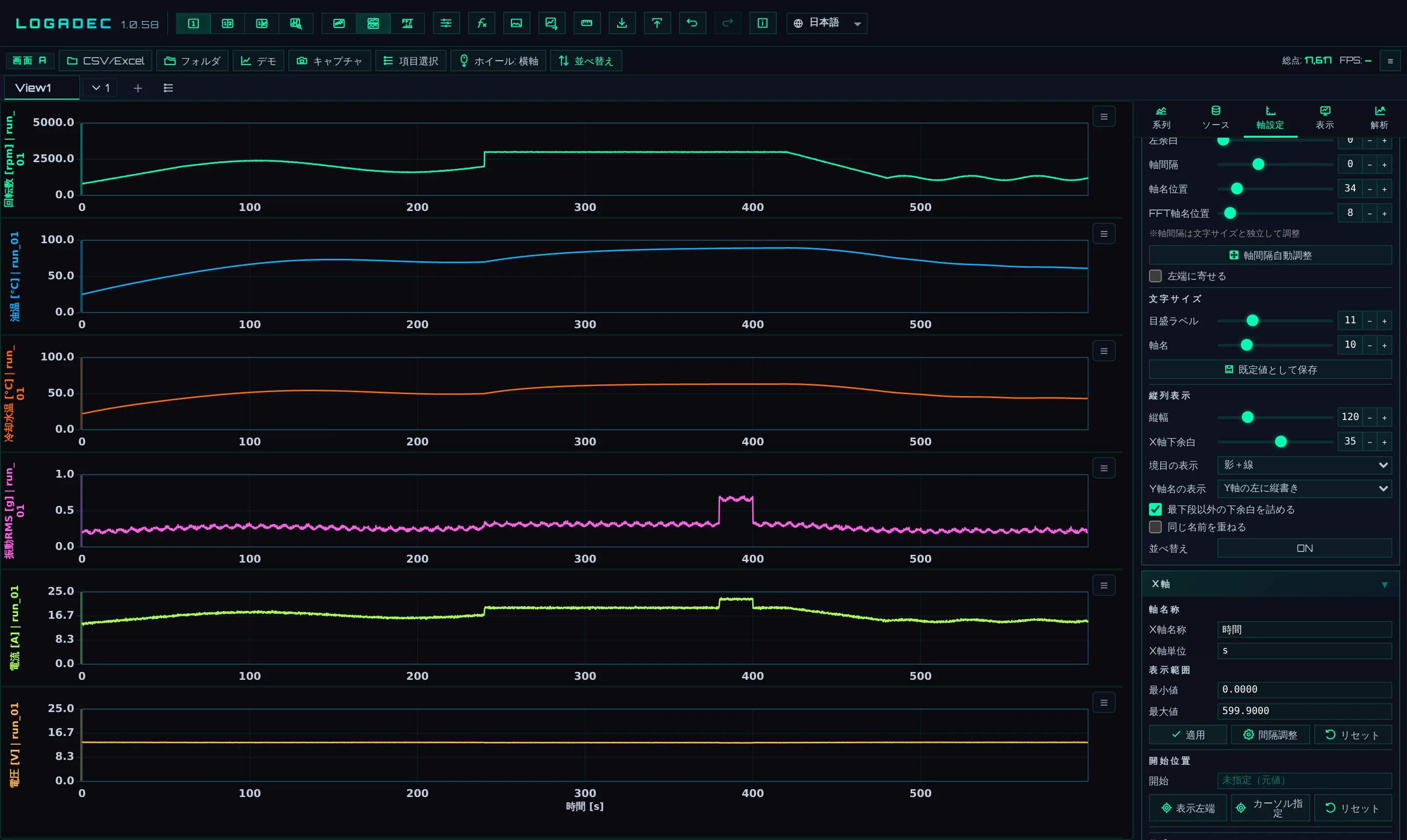This screenshot has width=1407, height=840.
Task: Click the 軸間隔自動調整 button
Action: (1270, 255)
